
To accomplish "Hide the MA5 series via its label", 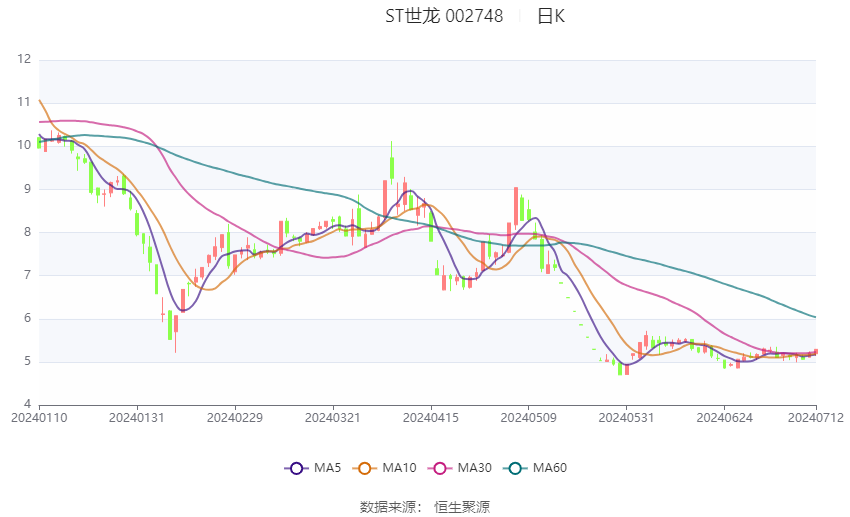I will click(327, 468).
